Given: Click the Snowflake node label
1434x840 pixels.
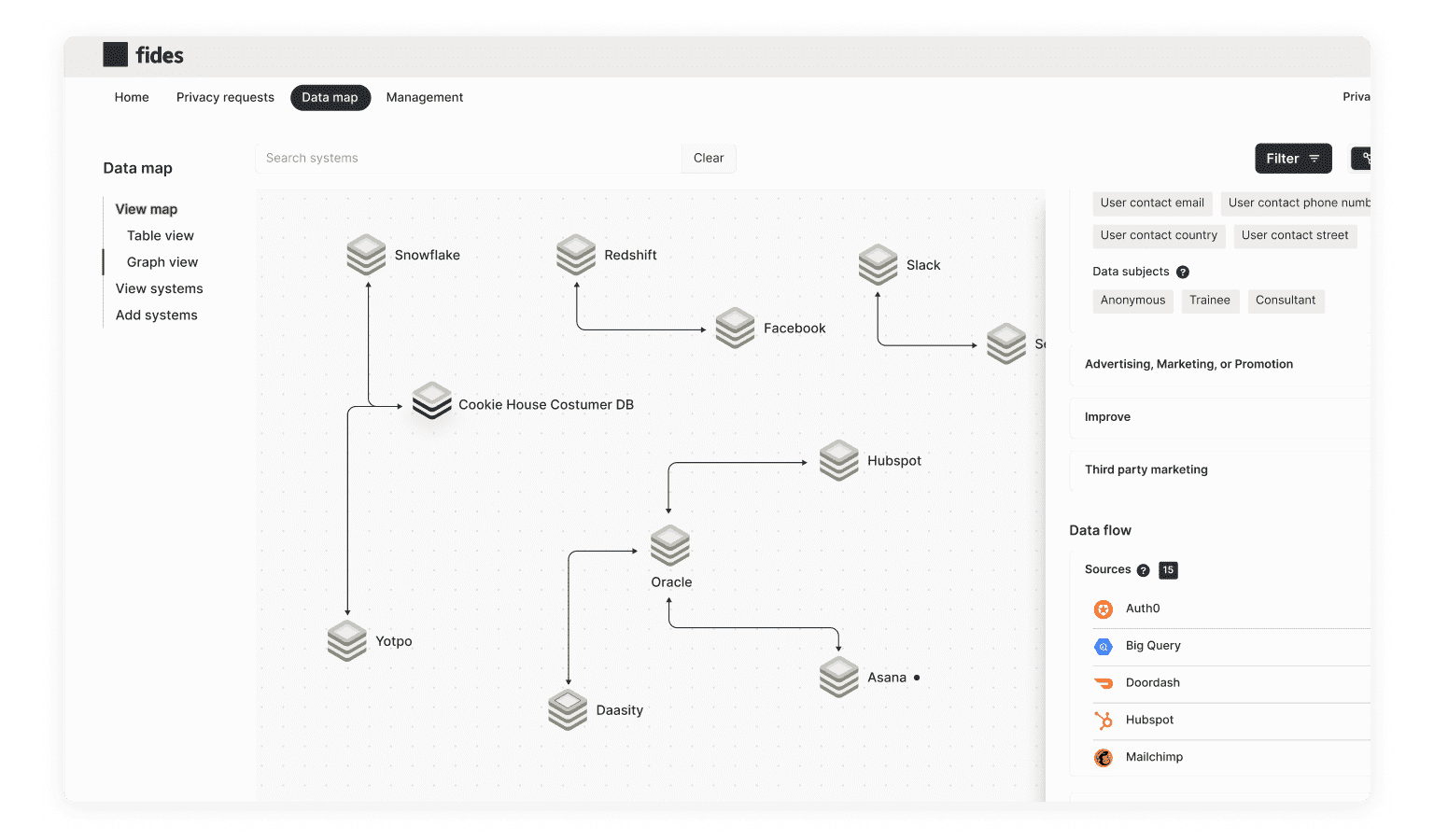Looking at the screenshot, I should pyautogui.click(x=428, y=255).
